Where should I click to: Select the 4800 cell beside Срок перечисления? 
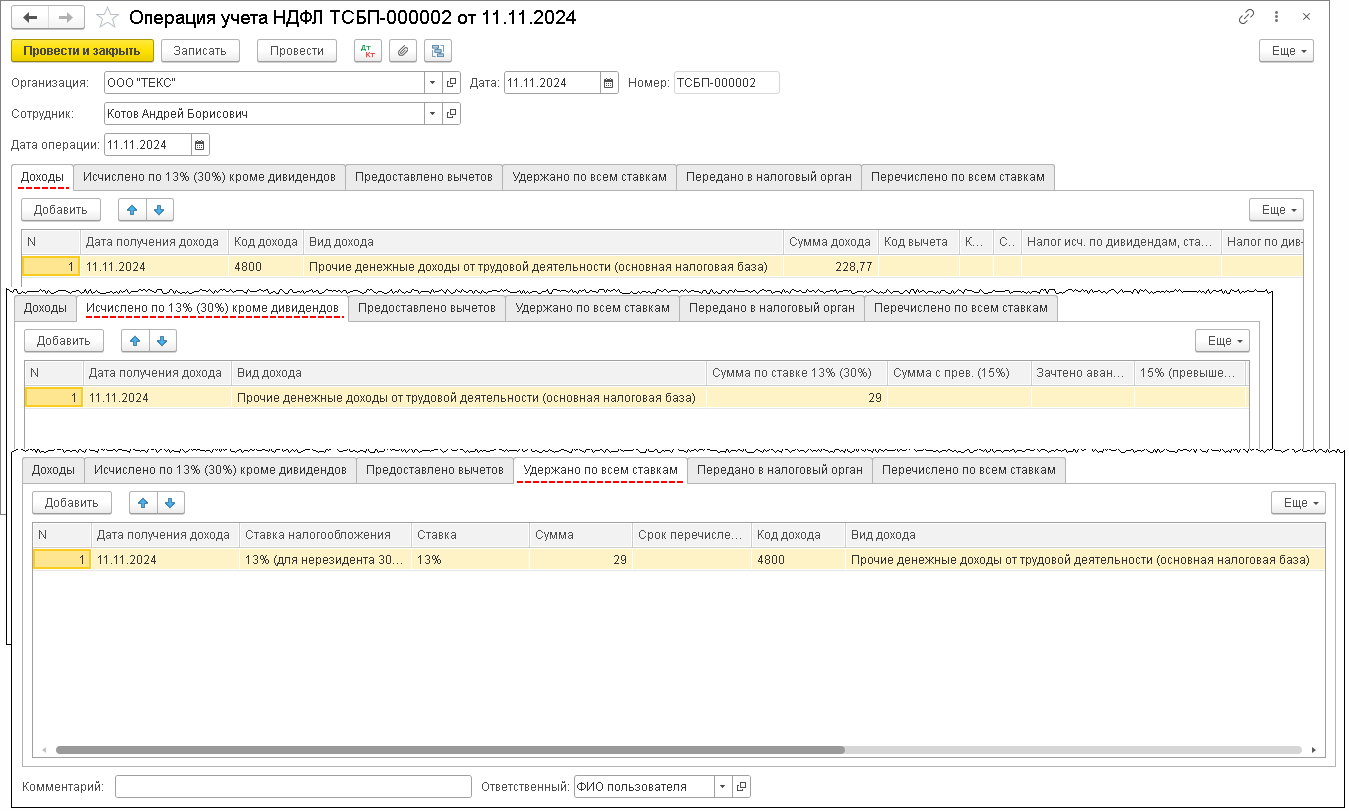pyautogui.click(x=797, y=560)
